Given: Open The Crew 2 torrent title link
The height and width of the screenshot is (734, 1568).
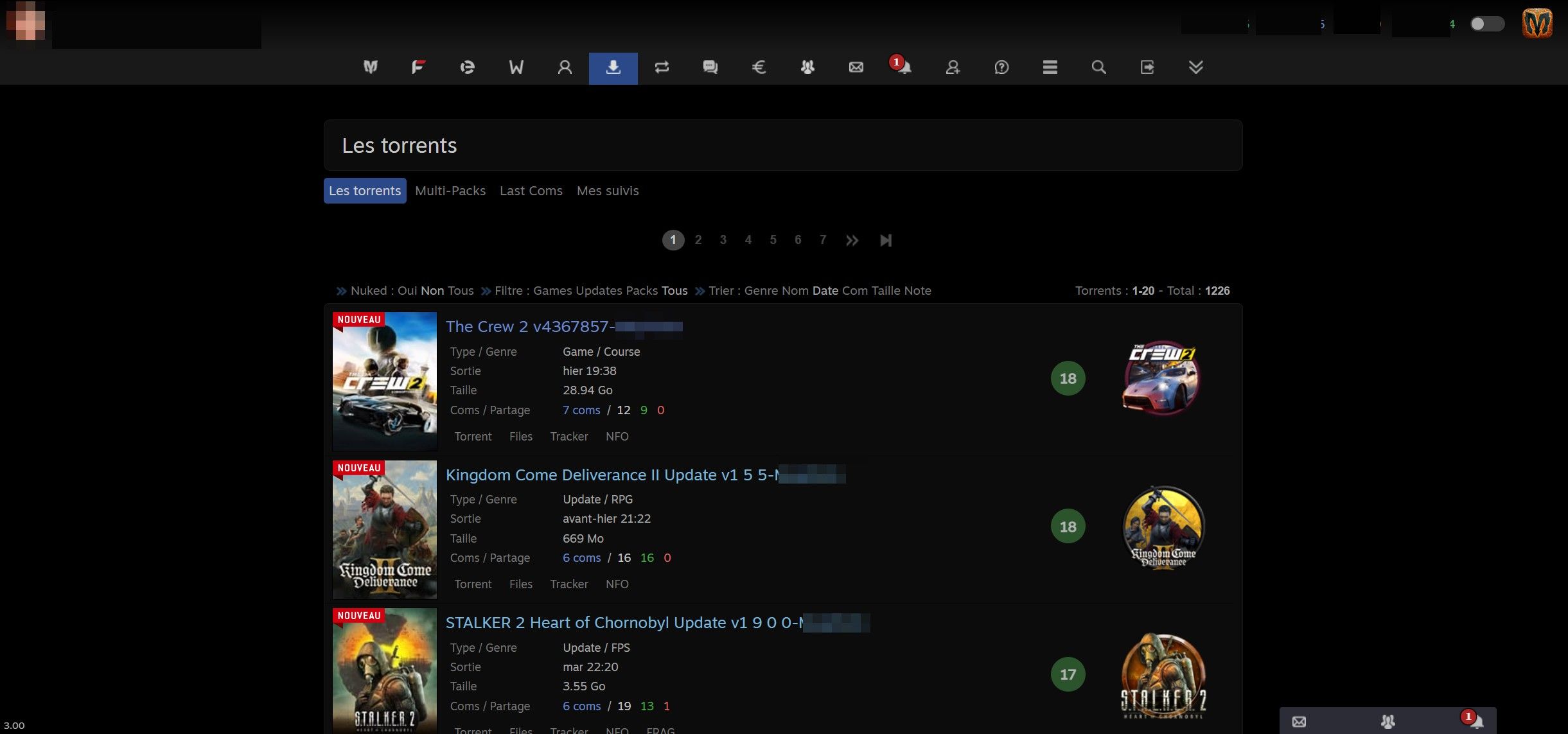Looking at the screenshot, I should tap(529, 327).
